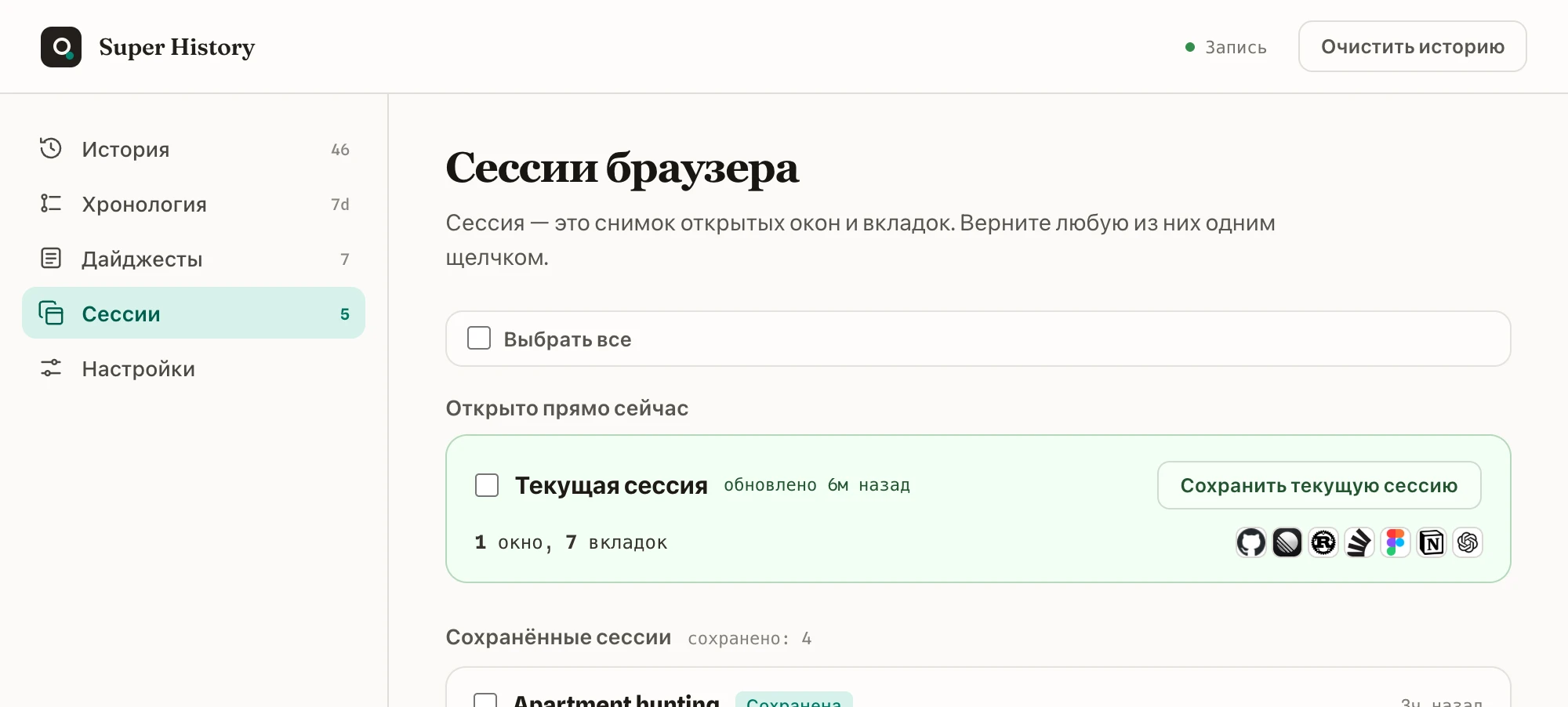Click the History clock icon in sidebar

tap(51, 148)
